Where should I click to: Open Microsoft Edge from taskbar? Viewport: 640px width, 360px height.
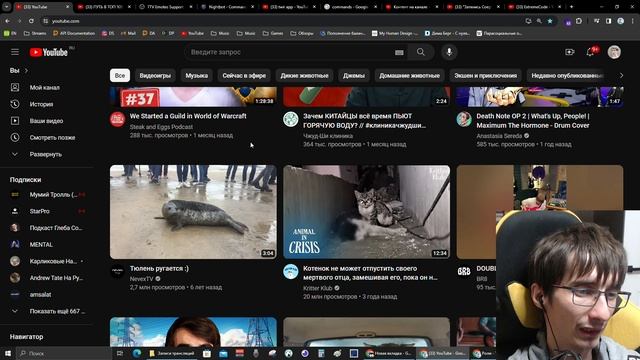coord(137,353)
